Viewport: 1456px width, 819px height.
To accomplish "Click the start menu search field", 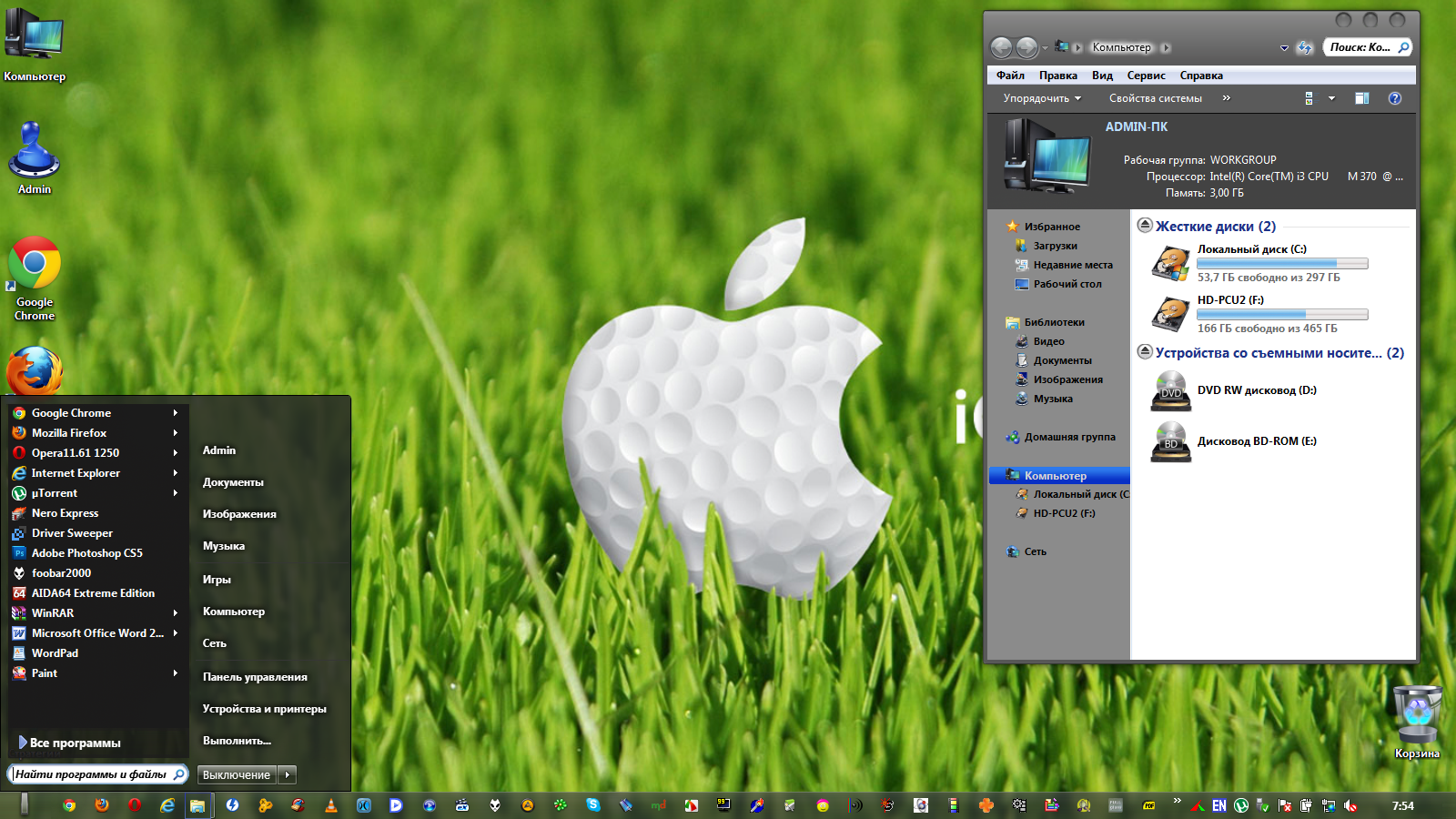I will point(91,774).
